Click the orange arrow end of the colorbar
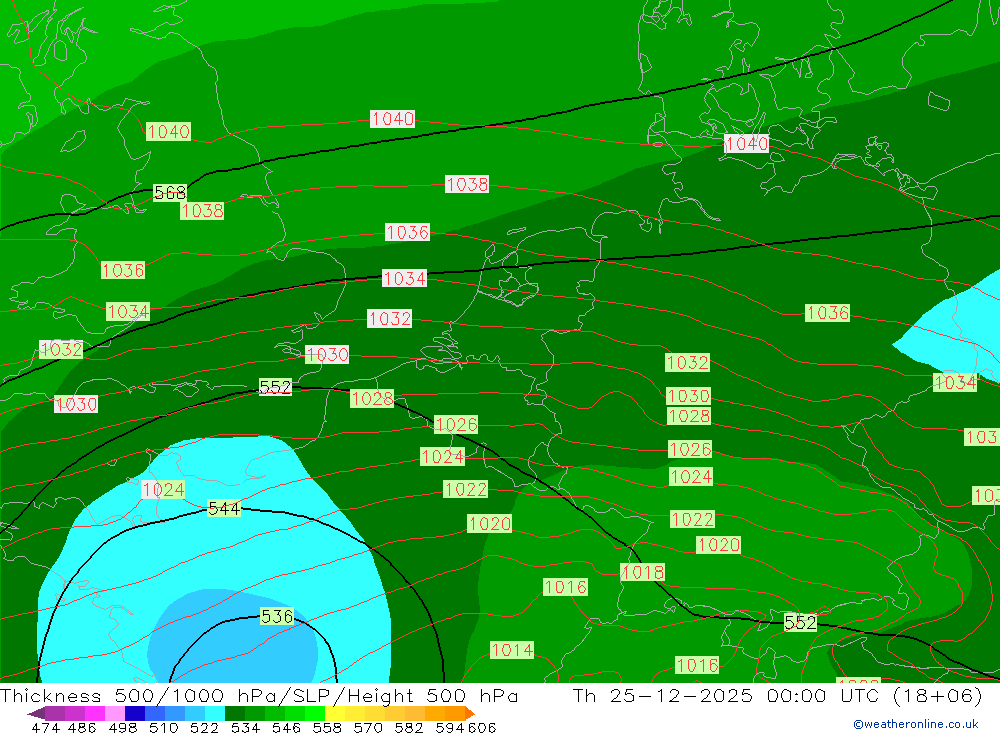1000x733 pixels. 470,713
